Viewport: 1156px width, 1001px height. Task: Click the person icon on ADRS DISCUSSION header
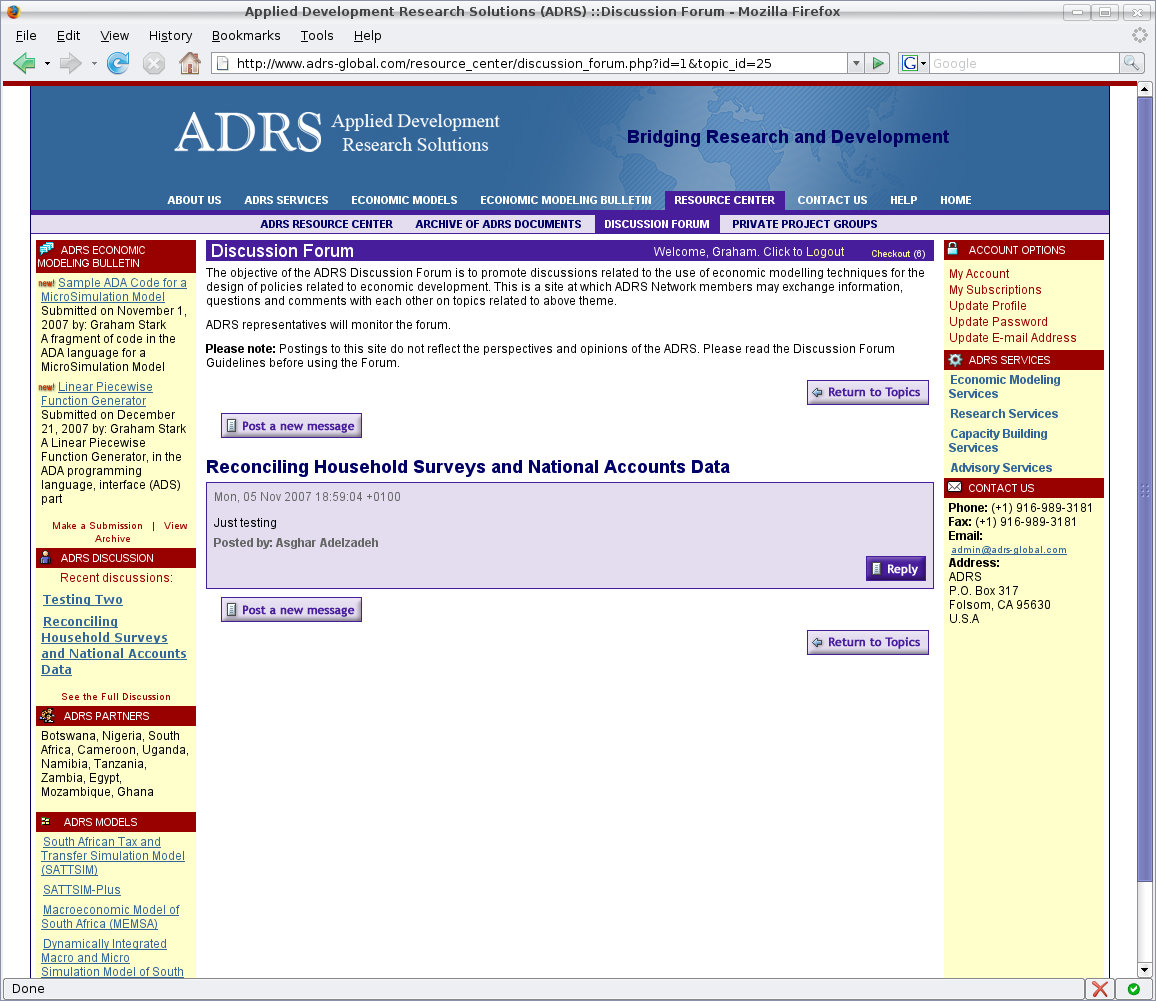click(44, 557)
